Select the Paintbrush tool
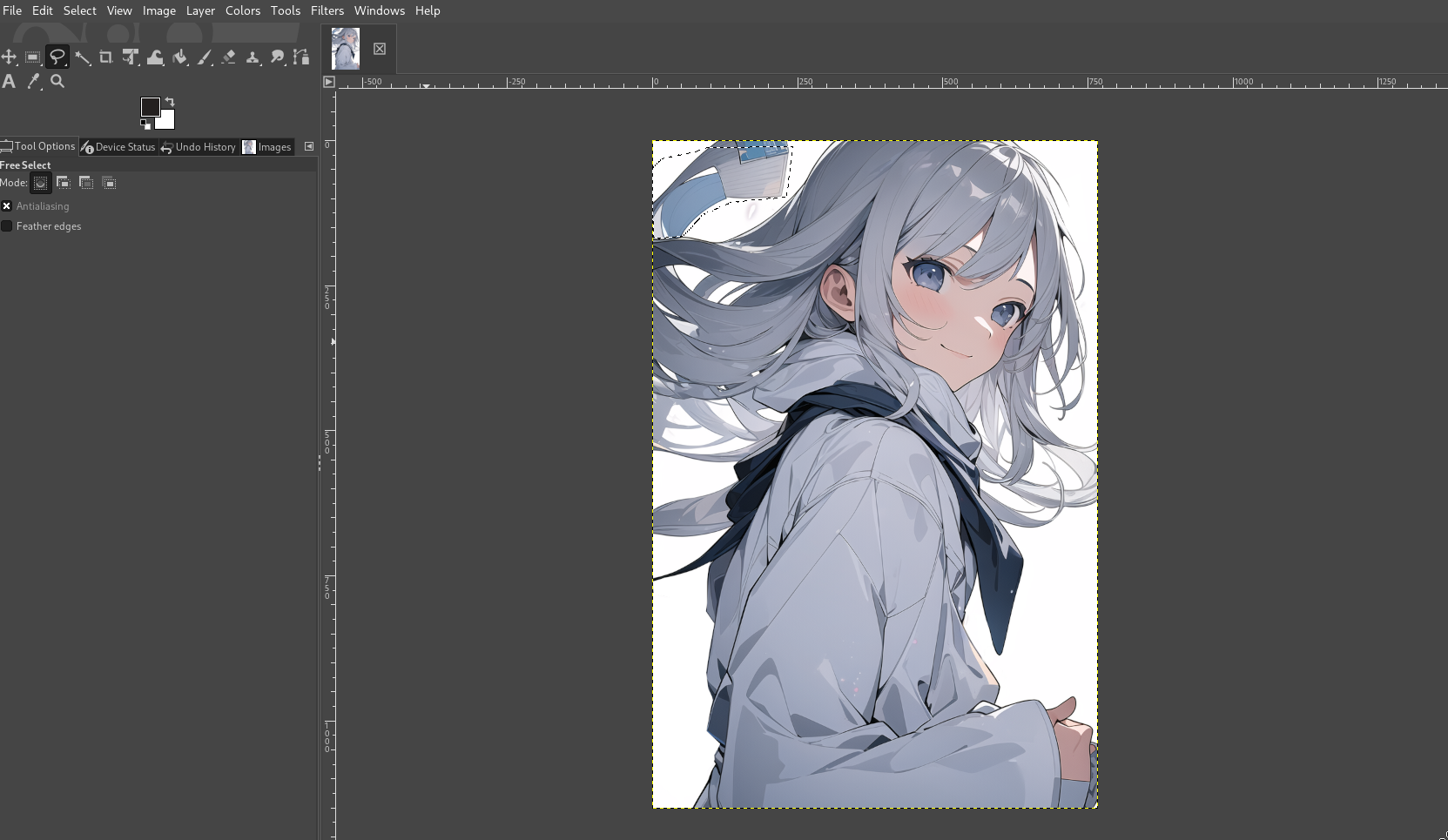 pyautogui.click(x=205, y=57)
